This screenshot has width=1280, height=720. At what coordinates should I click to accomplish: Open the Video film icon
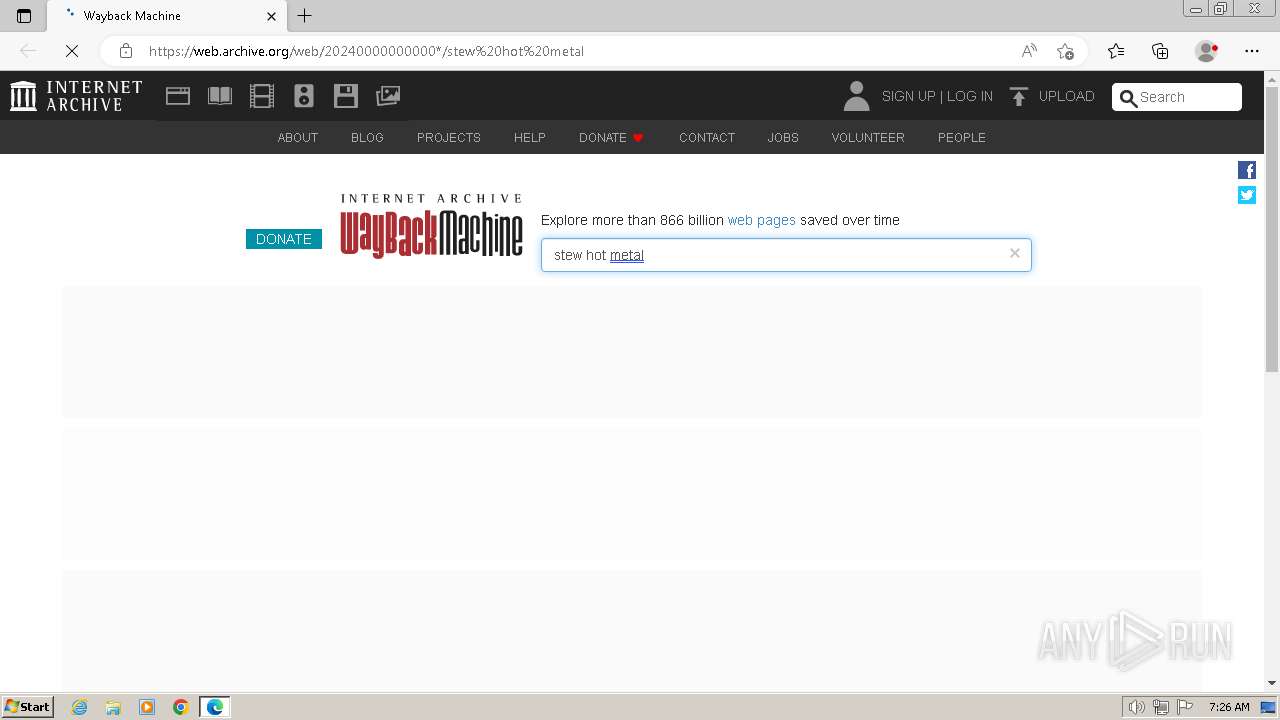click(262, 96)
